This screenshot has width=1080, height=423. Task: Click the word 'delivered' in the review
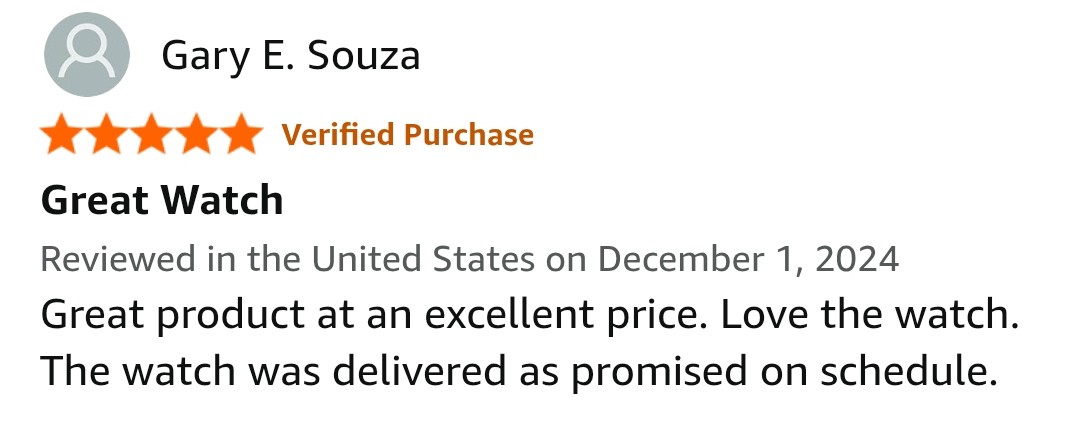tap(419, 371)
